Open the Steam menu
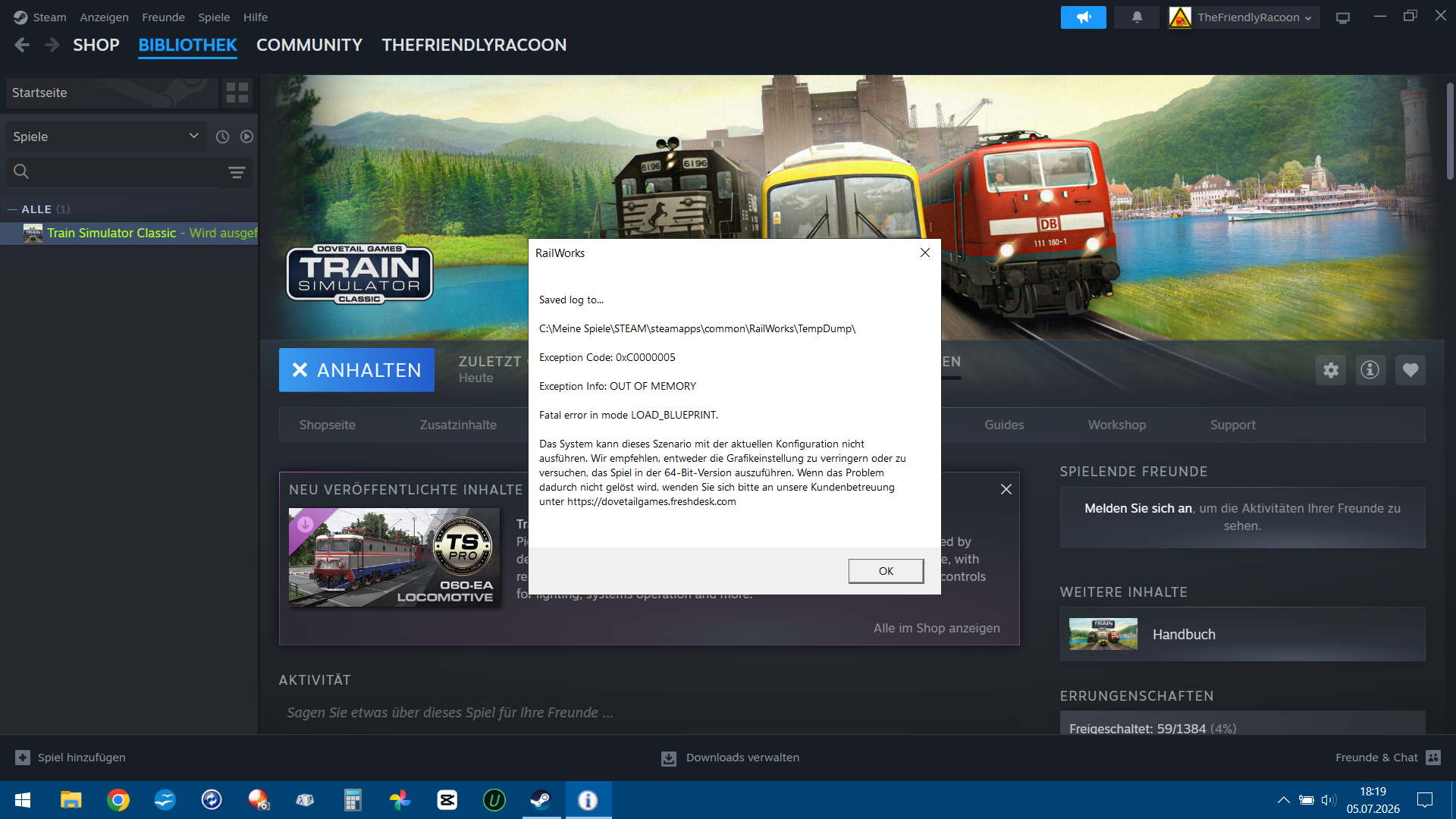This screenshot has height=819, width=1456. (x=49, y=17)
